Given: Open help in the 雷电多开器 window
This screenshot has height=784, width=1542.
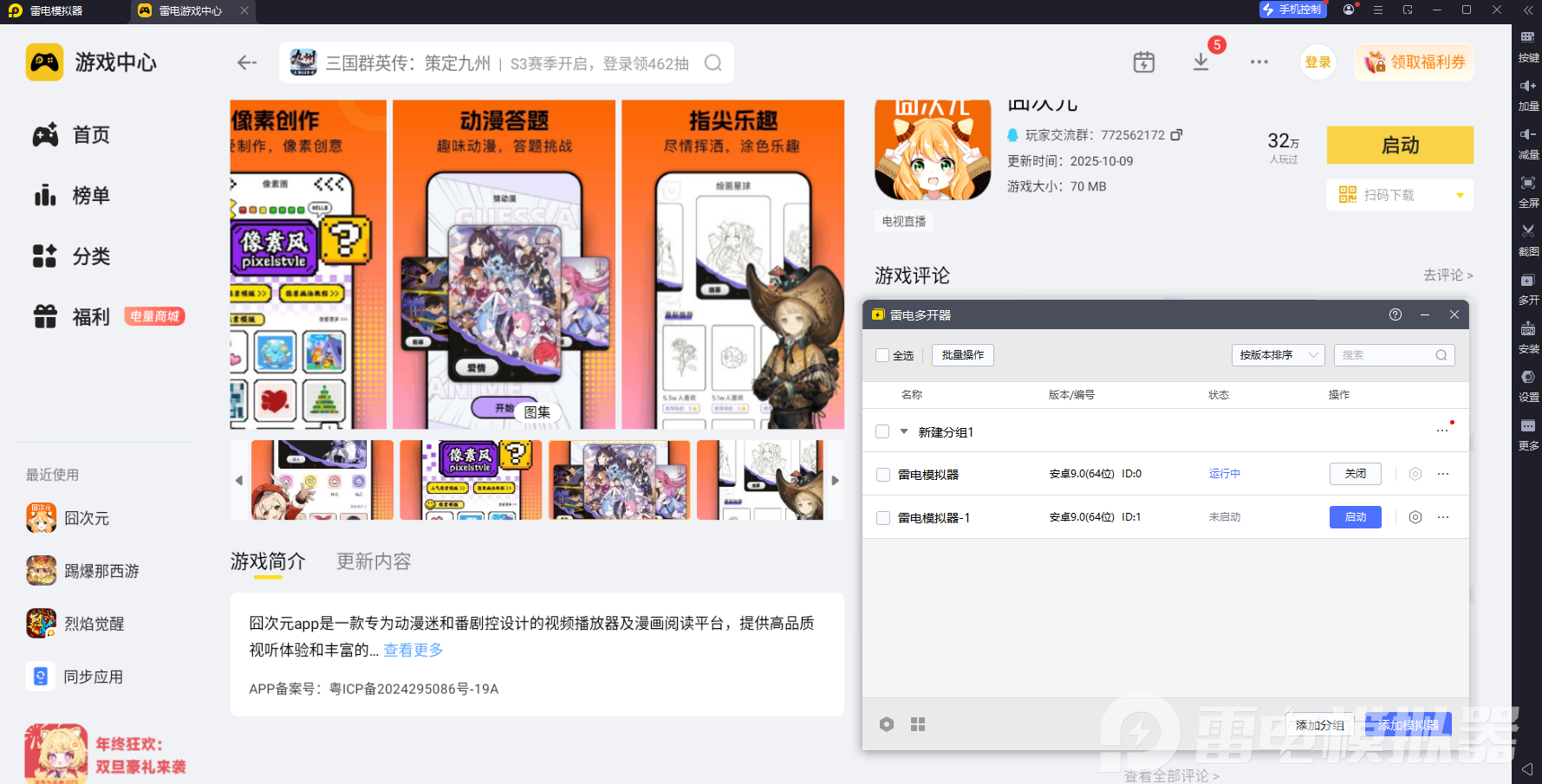Looking at the screenshot, I should click(1396, 314).
